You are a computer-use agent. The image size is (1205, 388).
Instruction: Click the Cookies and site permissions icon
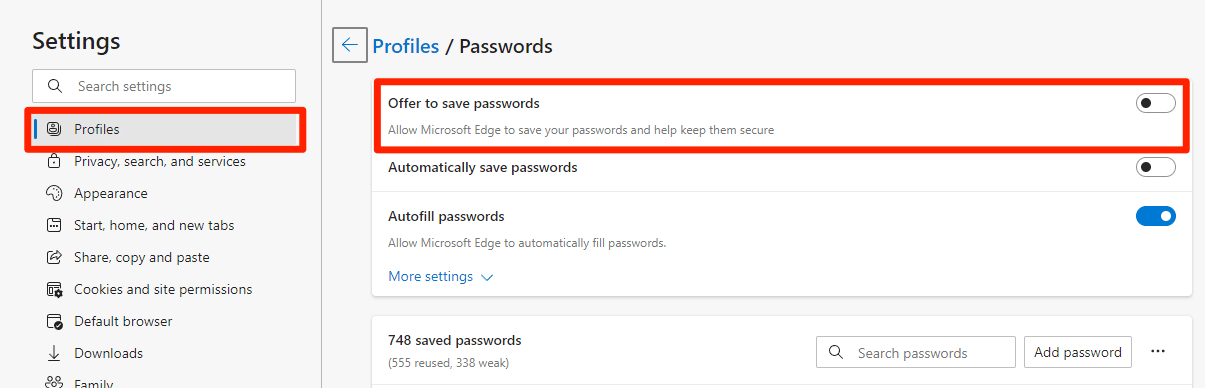pos(55,289)
